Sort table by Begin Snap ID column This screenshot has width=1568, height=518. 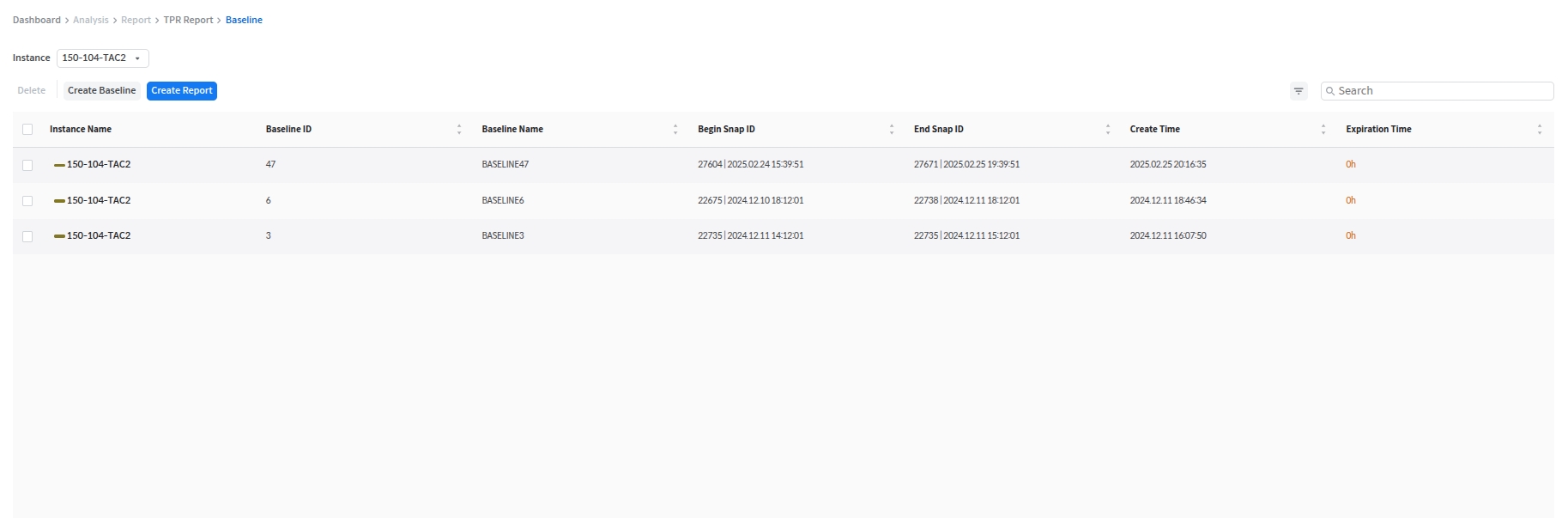[x=892, y=130]
